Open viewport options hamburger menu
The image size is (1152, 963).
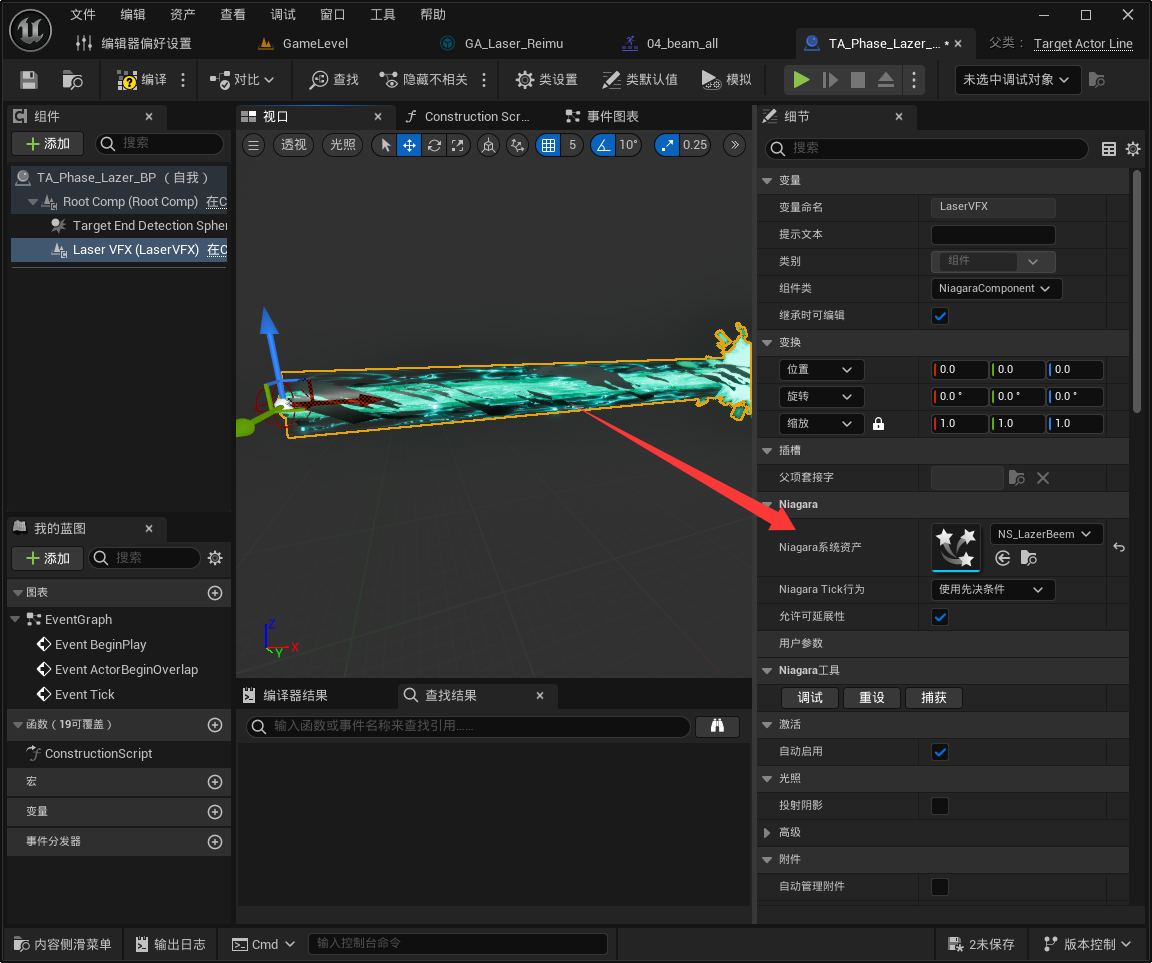tap(253, 145)
